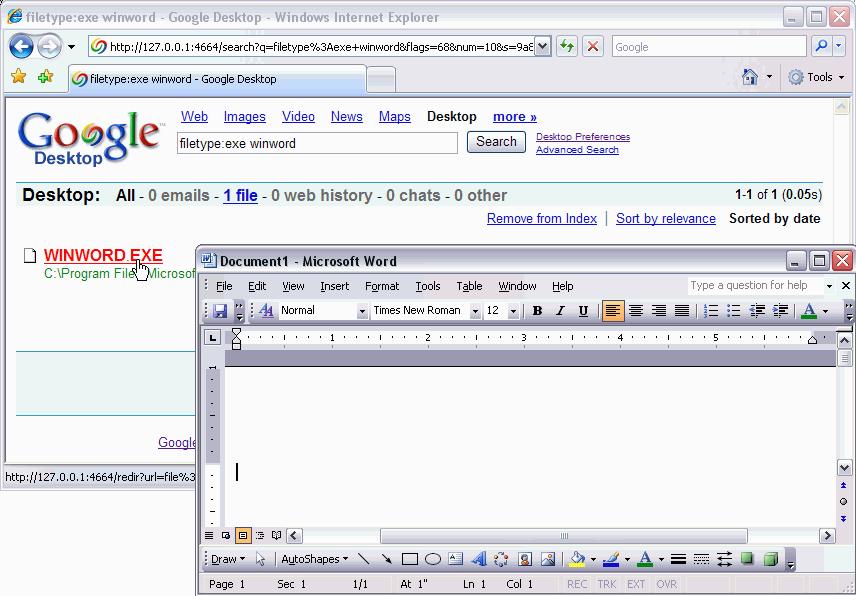Set Align Right paragraph alignment
The height and width of the screenshot is (596, 856).
pyautogui.click(x=659, y=311)
